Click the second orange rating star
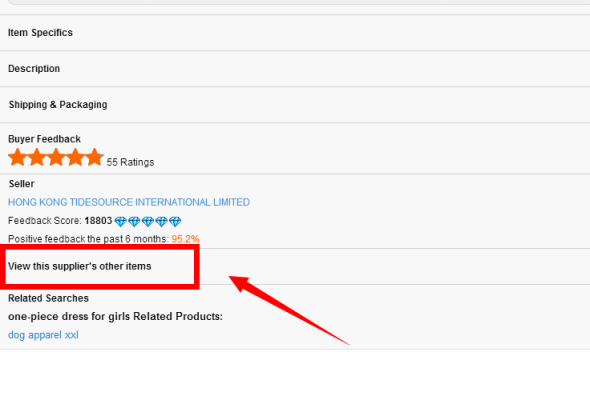 [x=37, y=157]
